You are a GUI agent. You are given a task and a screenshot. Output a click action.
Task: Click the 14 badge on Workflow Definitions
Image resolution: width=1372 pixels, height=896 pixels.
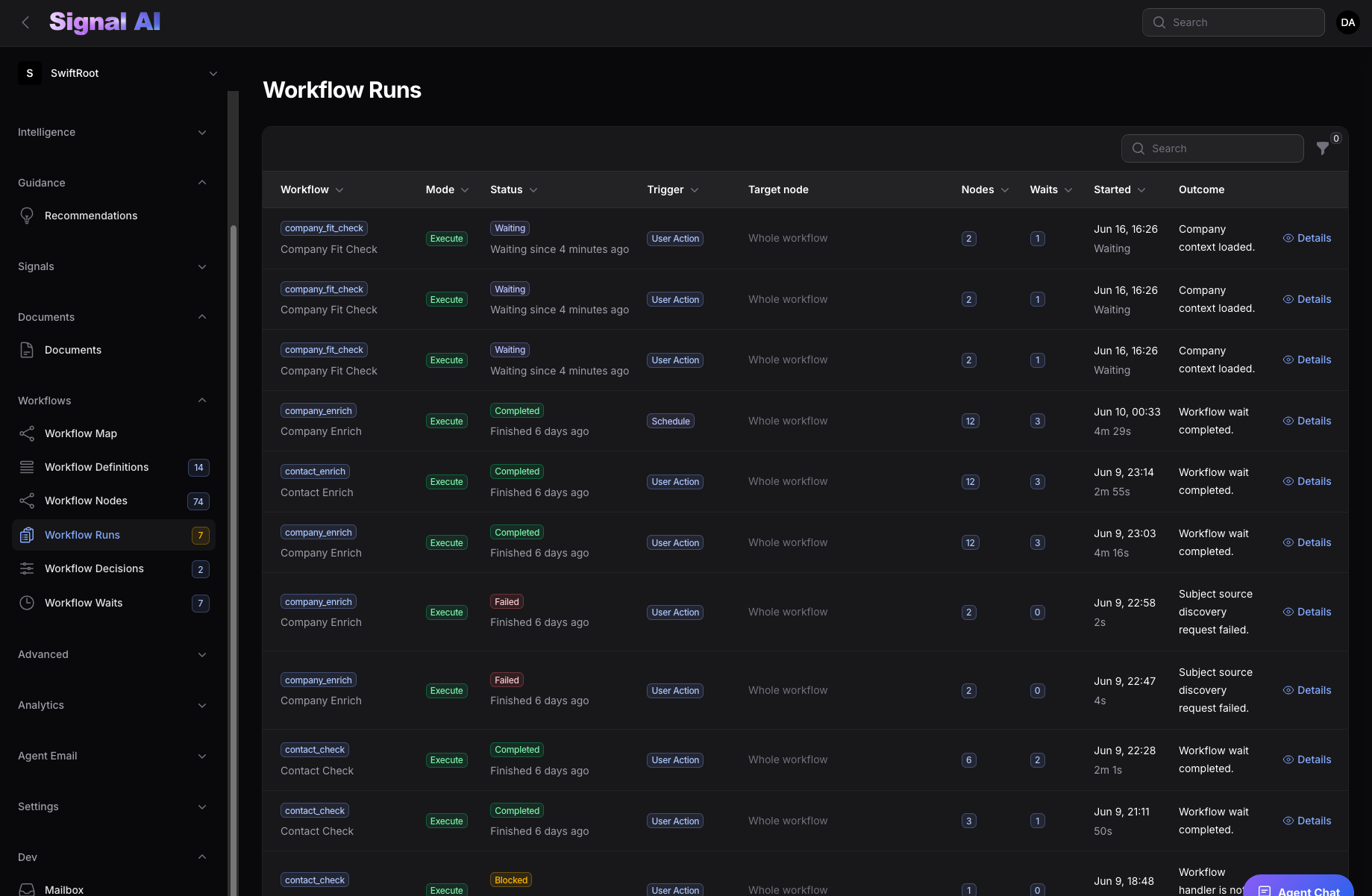198,468
